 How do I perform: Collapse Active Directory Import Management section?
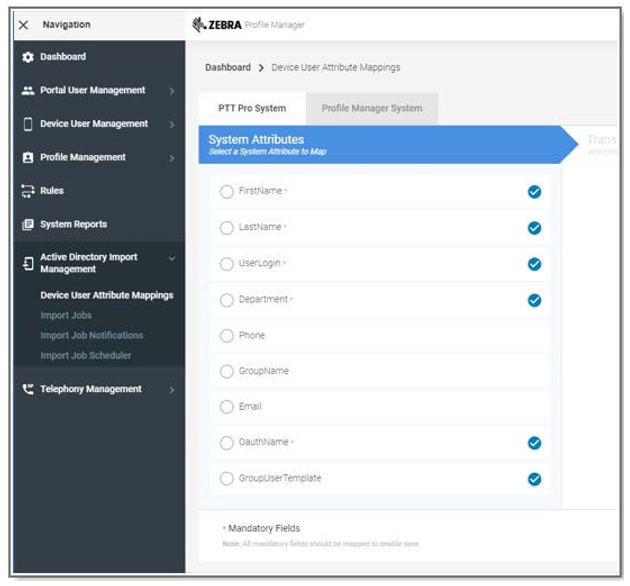[x=172, y=258]
